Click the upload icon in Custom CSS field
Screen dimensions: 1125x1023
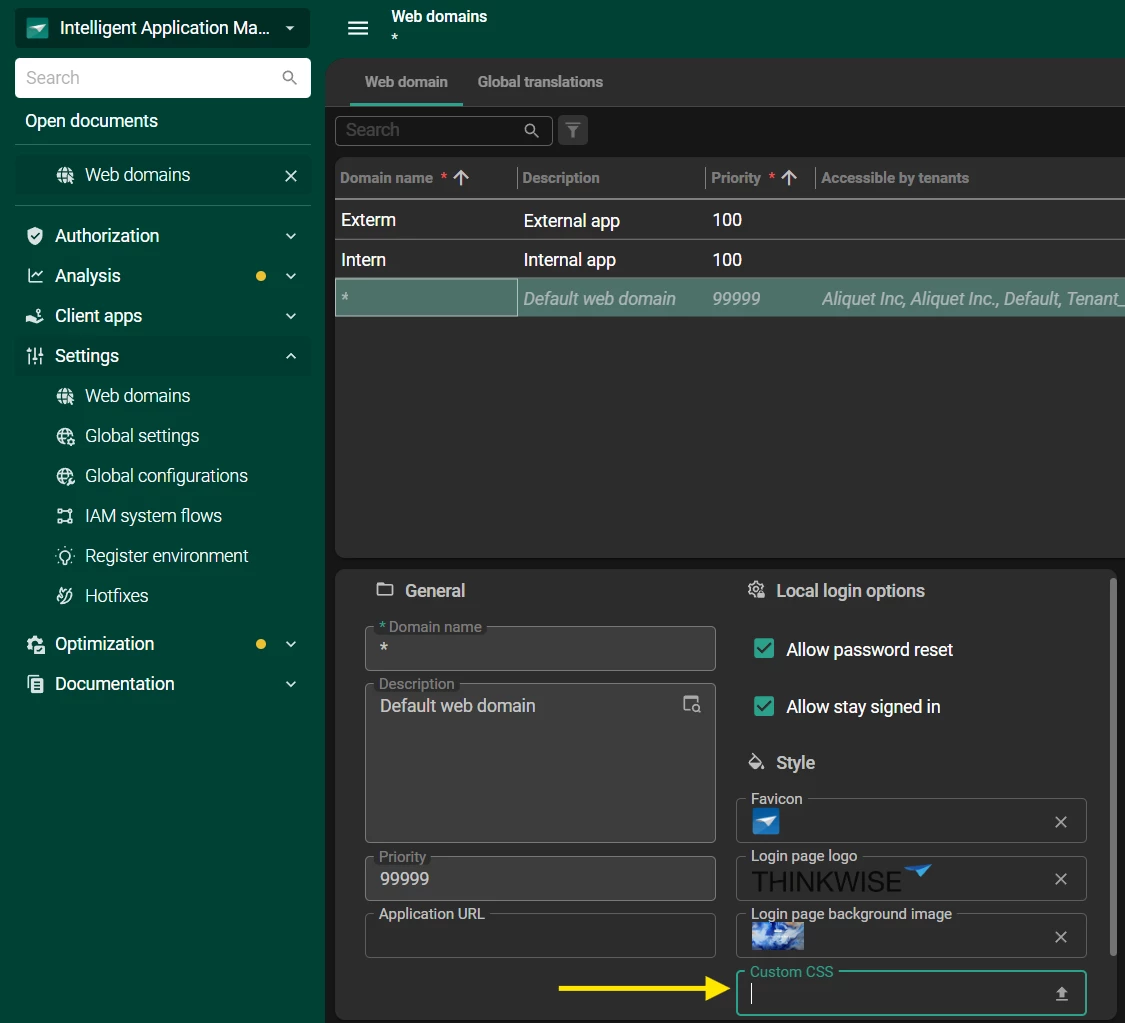(1061, 993)
